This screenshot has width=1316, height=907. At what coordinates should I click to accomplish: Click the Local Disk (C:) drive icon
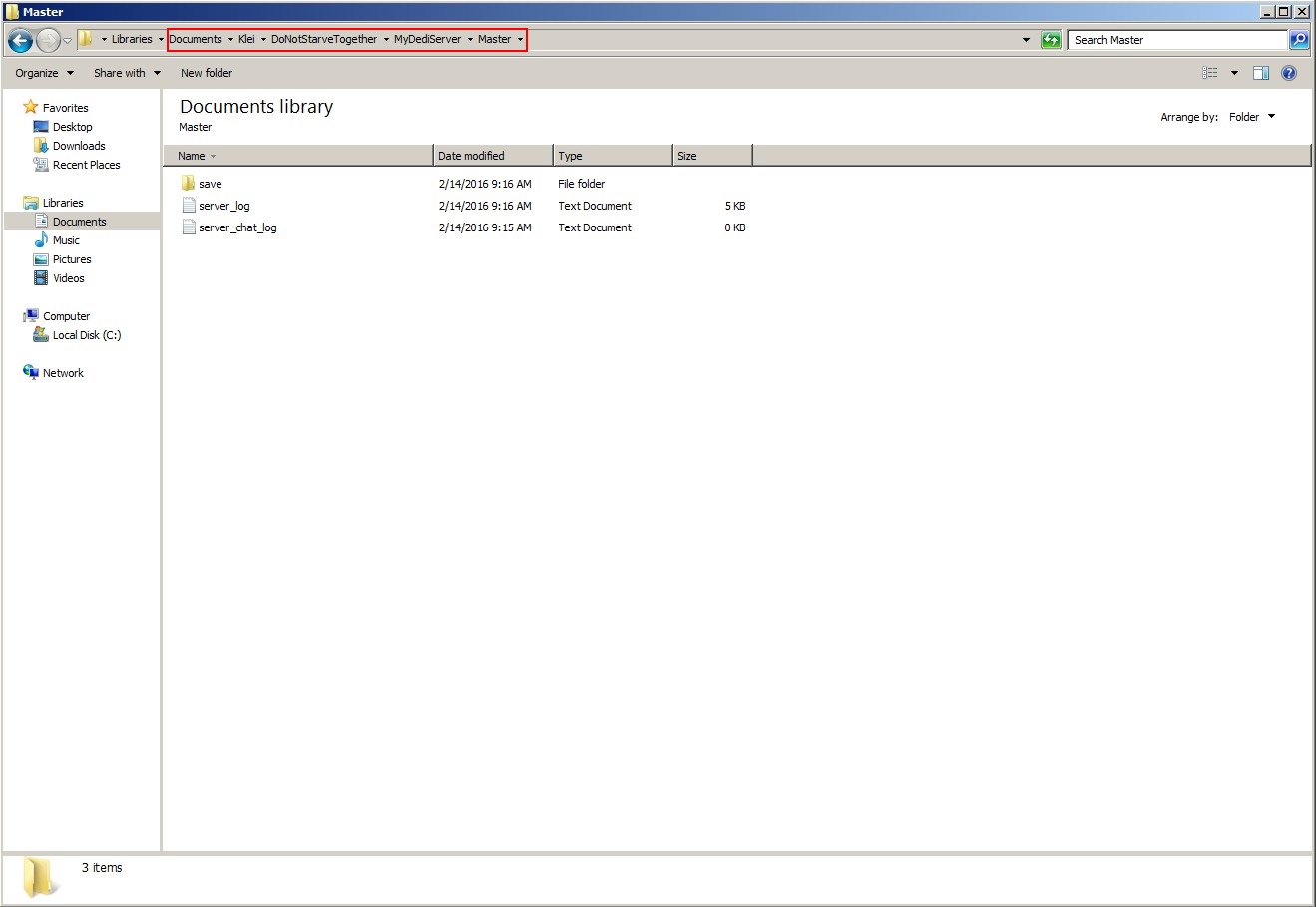coord(41,335)
